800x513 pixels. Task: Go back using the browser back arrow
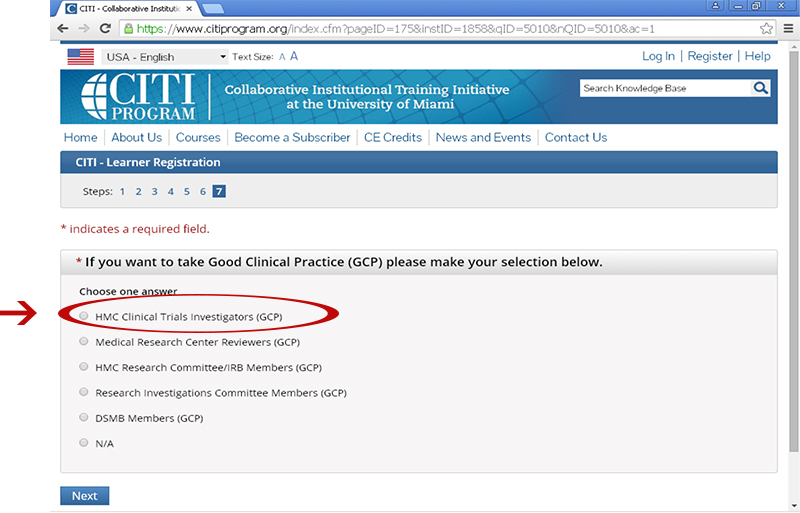63,29
